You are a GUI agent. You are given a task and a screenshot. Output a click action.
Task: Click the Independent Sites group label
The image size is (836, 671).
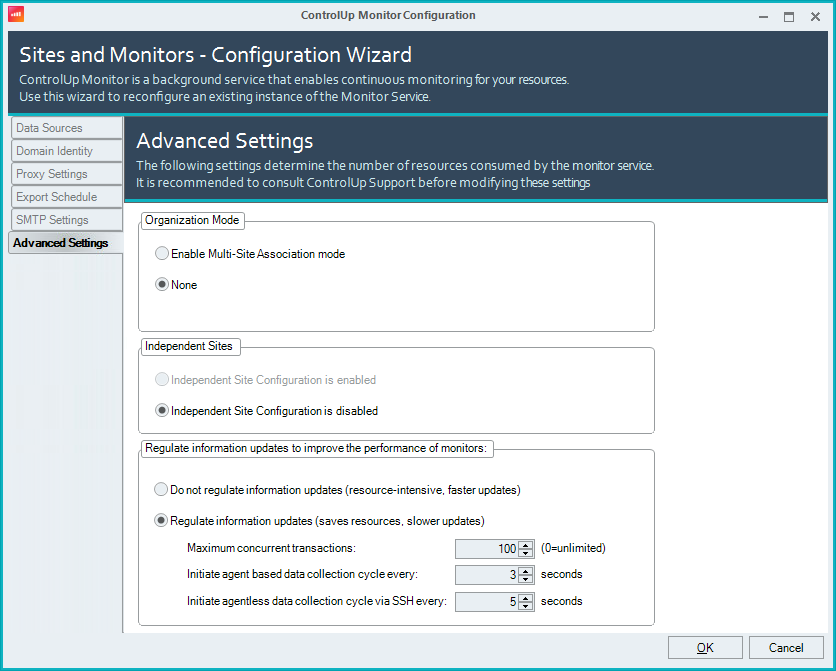[189, 346]
